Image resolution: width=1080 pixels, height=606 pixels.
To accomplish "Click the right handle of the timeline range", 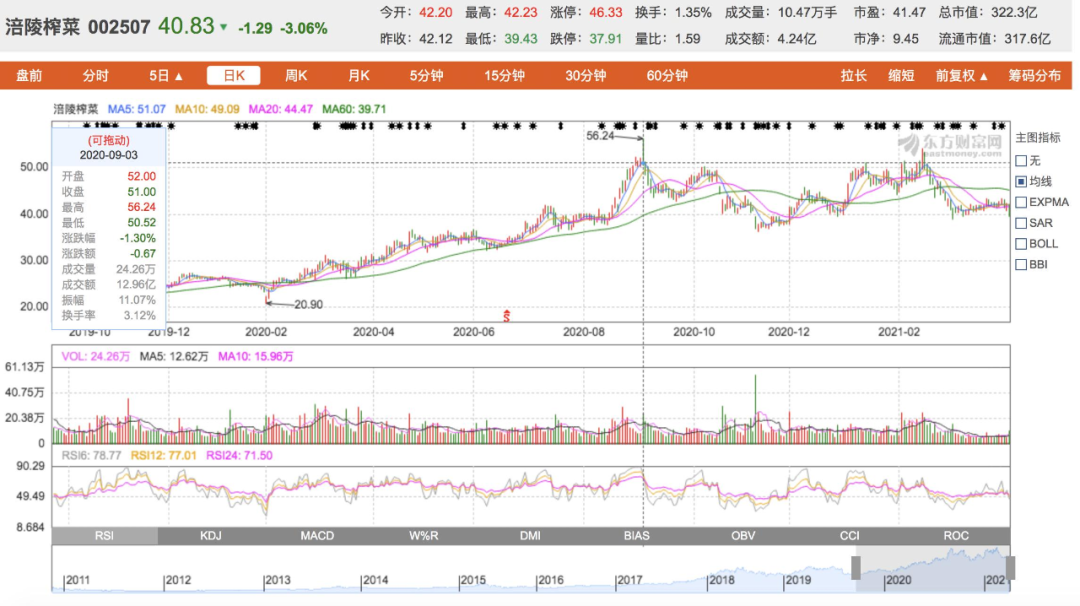I will tap(1010, 567).
